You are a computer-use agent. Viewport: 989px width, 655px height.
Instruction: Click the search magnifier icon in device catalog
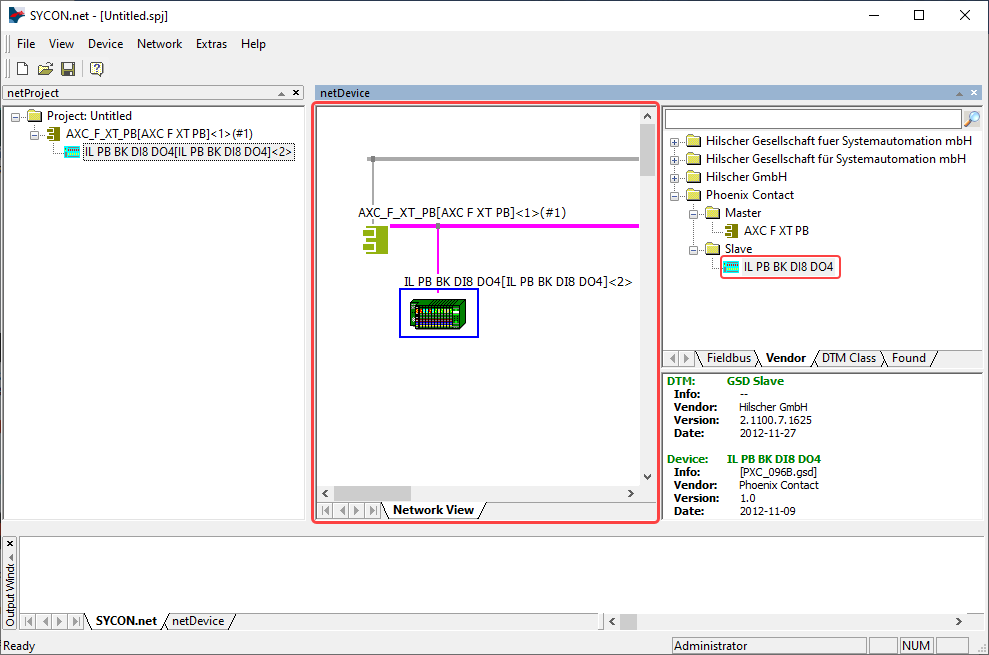[972, 118]
